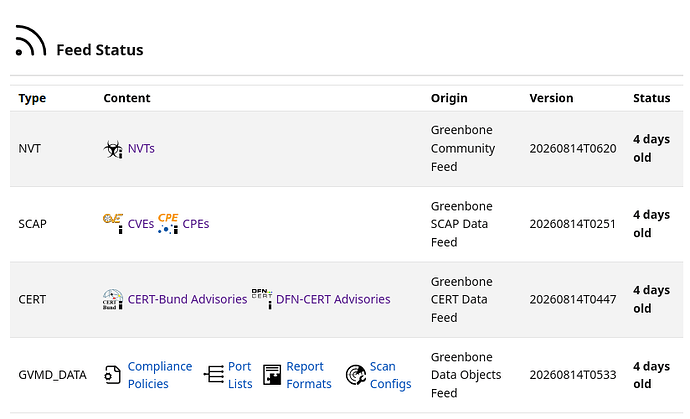Viewport: 690px width, 419px height.
Task: Click the Type column header
Action: coord(32,98)
